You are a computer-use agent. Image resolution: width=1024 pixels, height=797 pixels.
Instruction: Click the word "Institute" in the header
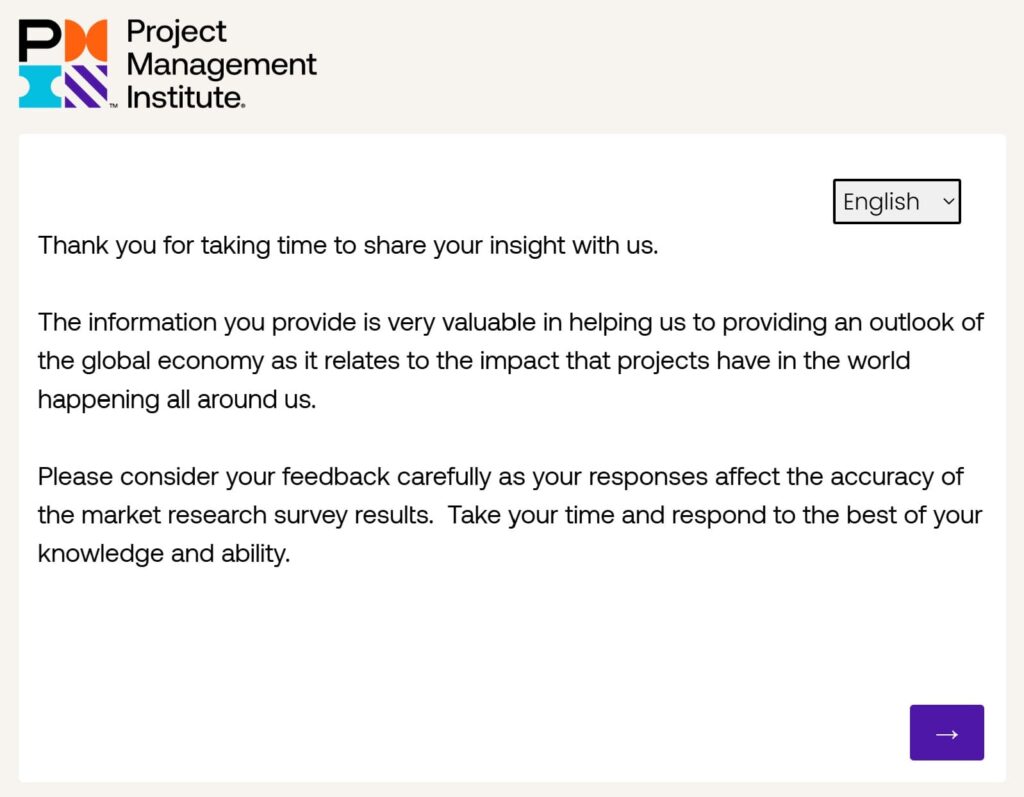click(x=185, y=97)
